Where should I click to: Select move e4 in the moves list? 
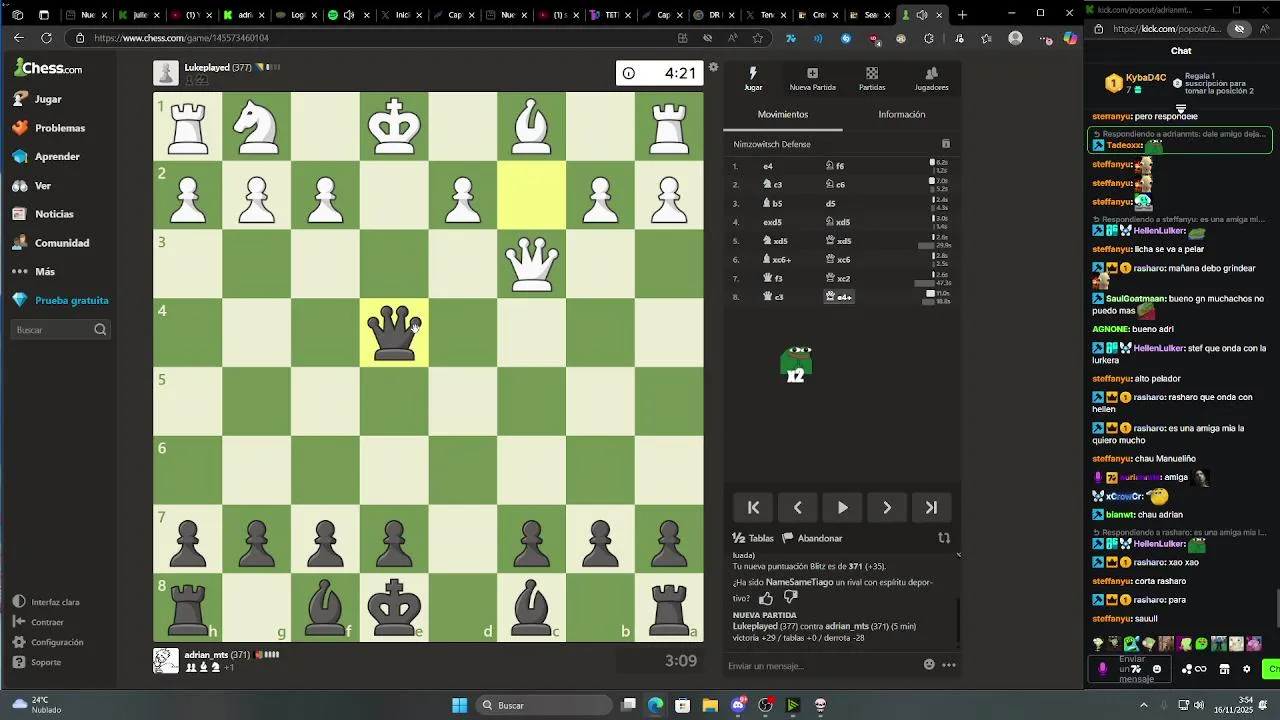(x=768, y=166)
